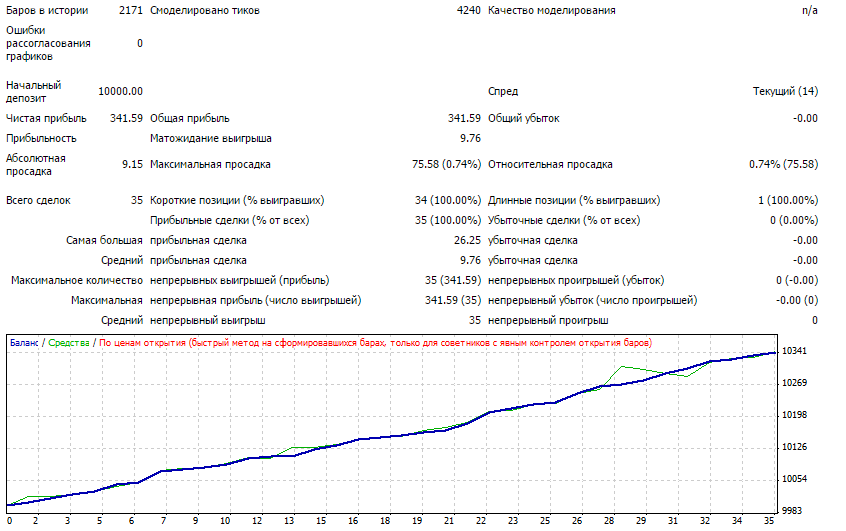This screenshot has width=846, height=531.
Task: Click 'Длинные позиции (% выигравших)' label
Action: pos(574,200)
